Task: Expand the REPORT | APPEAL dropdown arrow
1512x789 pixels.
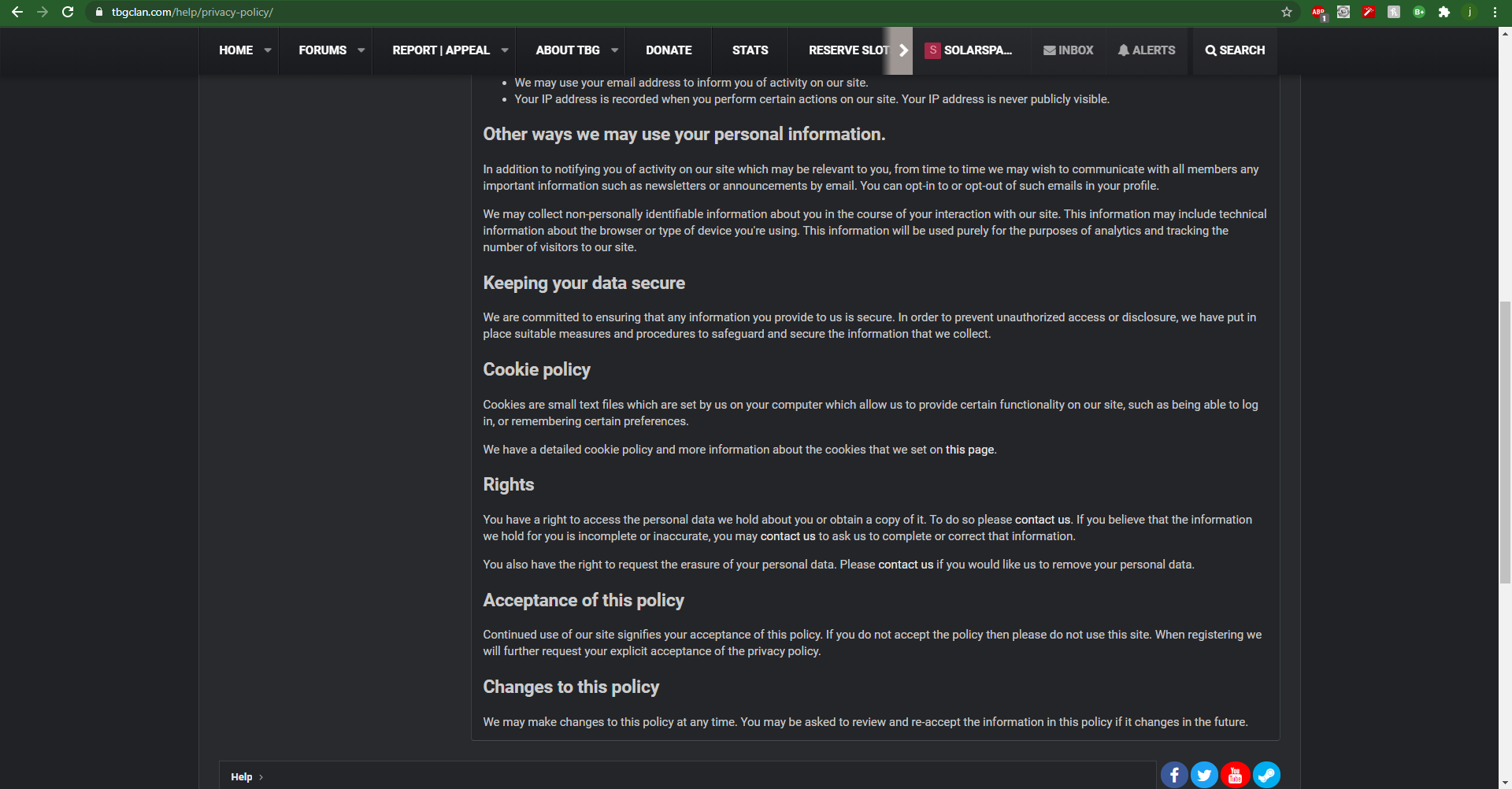Action: click(x=505, y=50)
